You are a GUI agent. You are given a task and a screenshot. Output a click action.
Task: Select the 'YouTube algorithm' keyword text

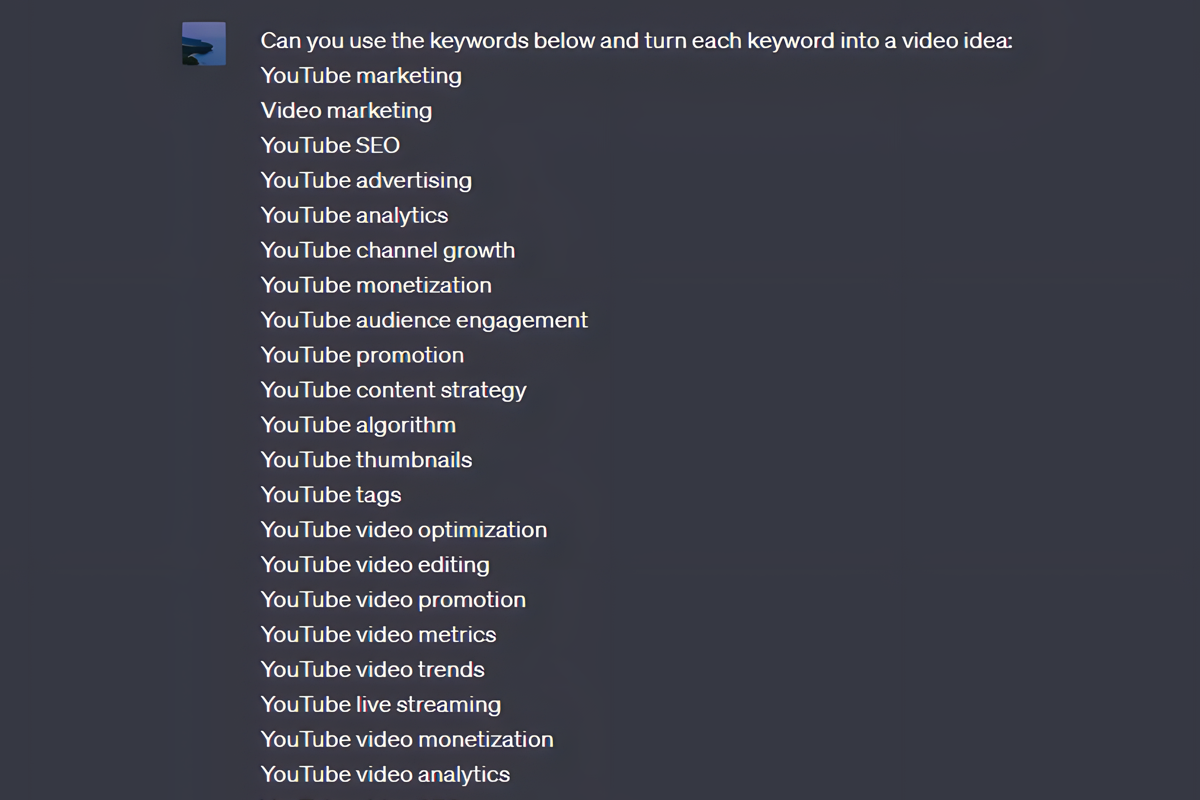[x=358, y=425]
